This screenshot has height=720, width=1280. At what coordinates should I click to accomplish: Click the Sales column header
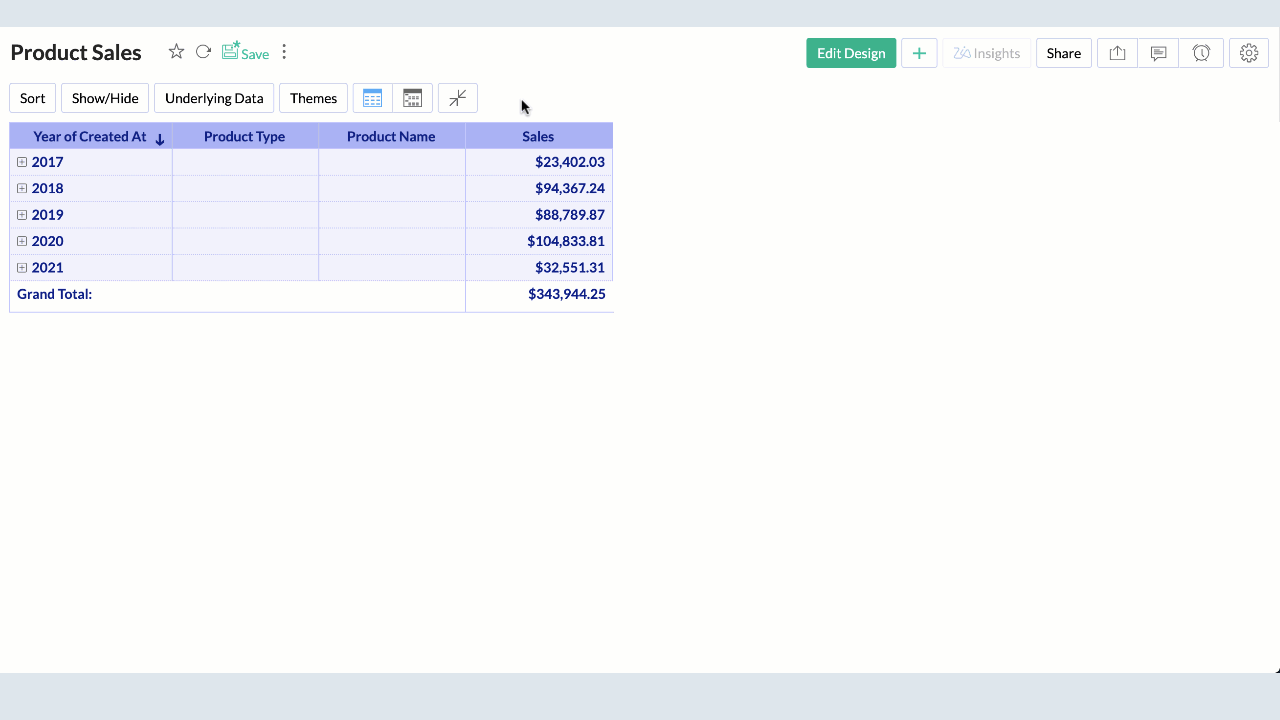538,137
